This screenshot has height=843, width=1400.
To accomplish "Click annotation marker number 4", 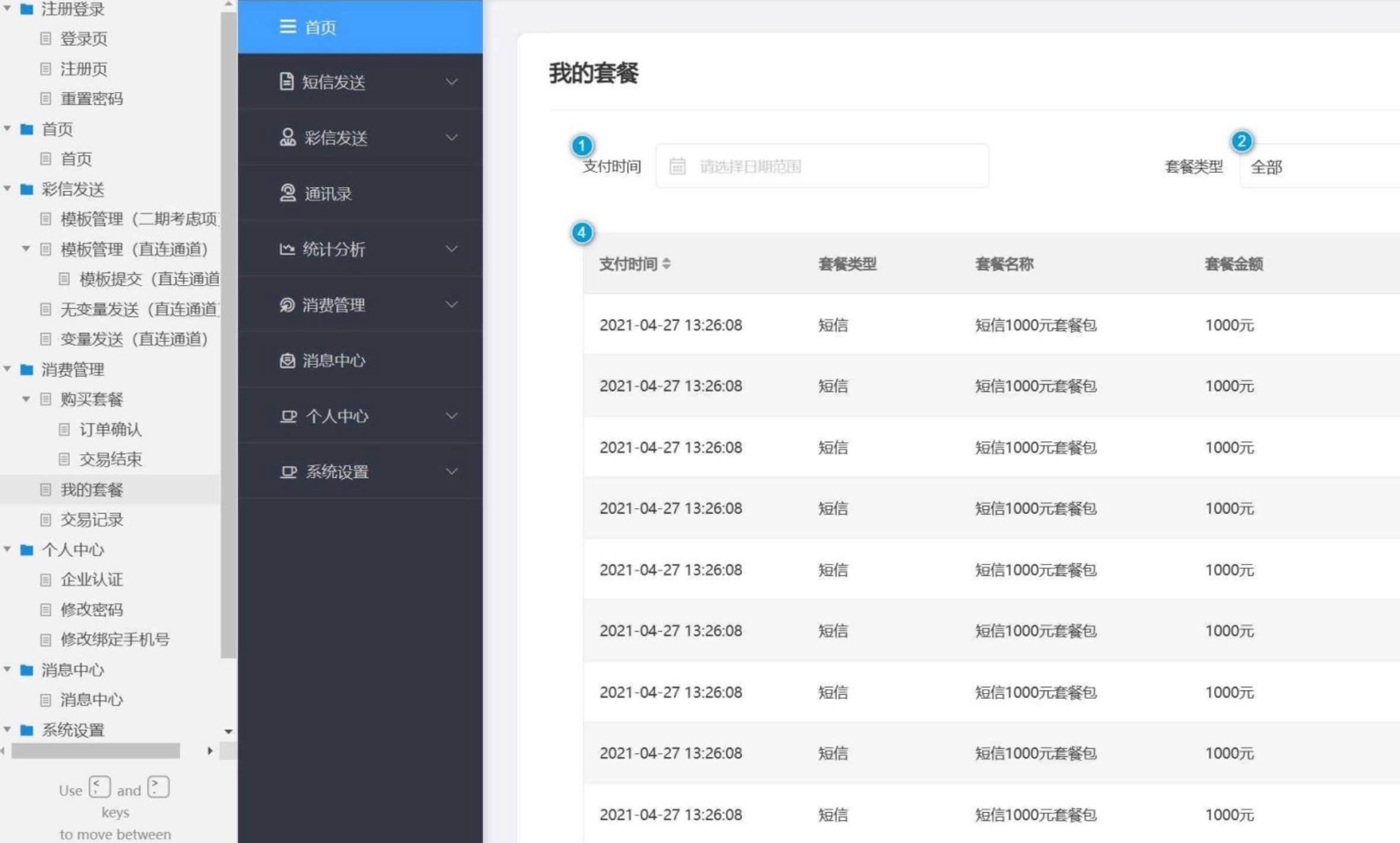I will [x=581, y=233].
